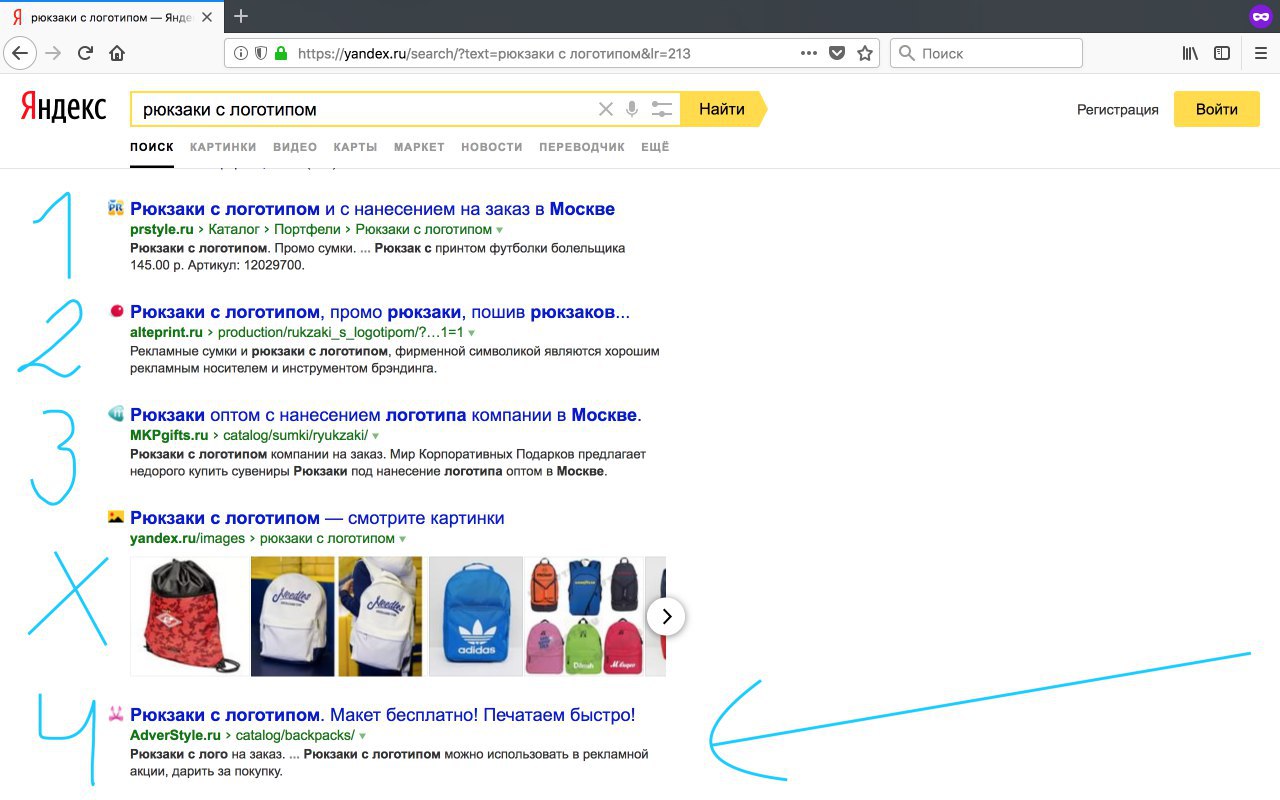The image size is (1280, 800).
Task: Open new tab with plus icon
Action: [x=240, y=16]
